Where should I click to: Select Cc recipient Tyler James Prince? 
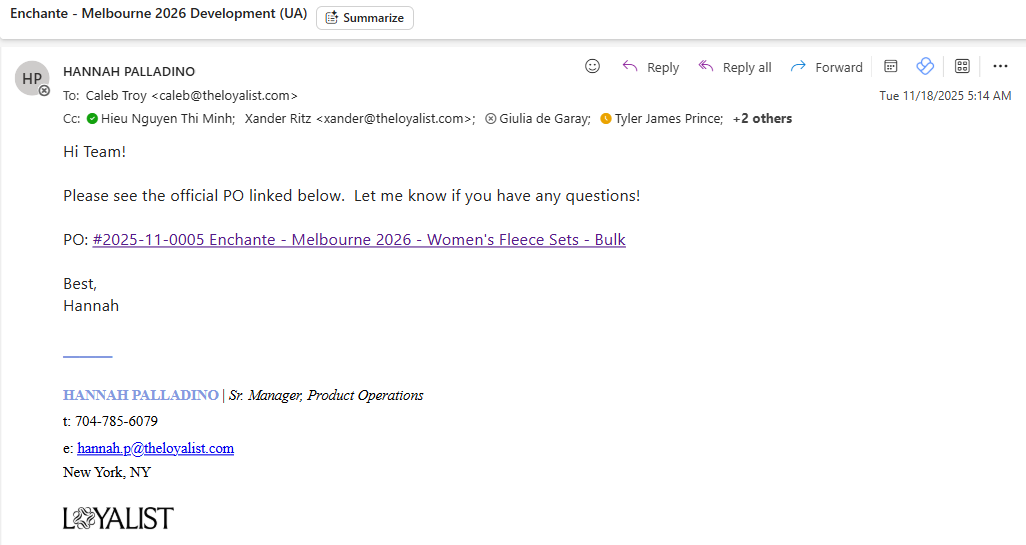tap(668, 118)
